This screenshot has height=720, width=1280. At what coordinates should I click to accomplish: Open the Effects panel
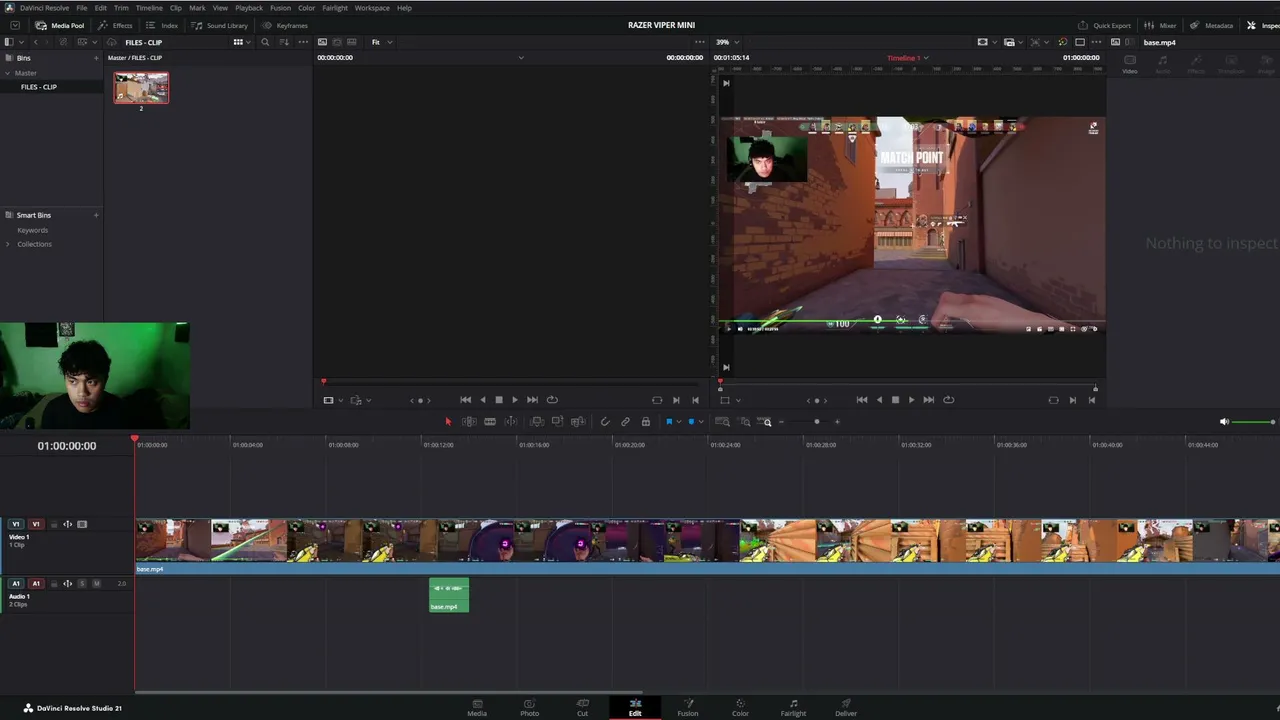[115, 25]
